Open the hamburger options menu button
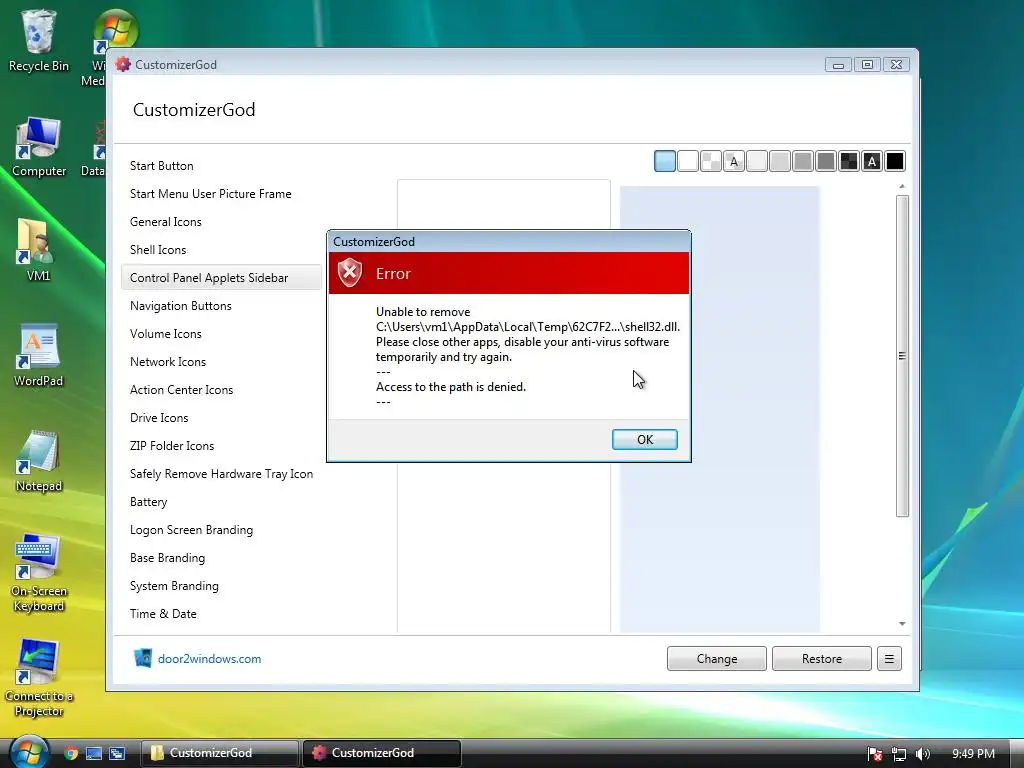This screenshot has width=1024, height=768. tap(889, 659)
